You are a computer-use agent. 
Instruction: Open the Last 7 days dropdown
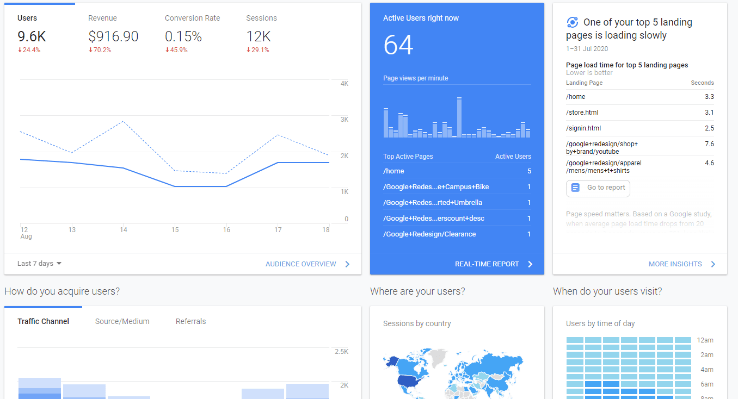pos(40,263)
